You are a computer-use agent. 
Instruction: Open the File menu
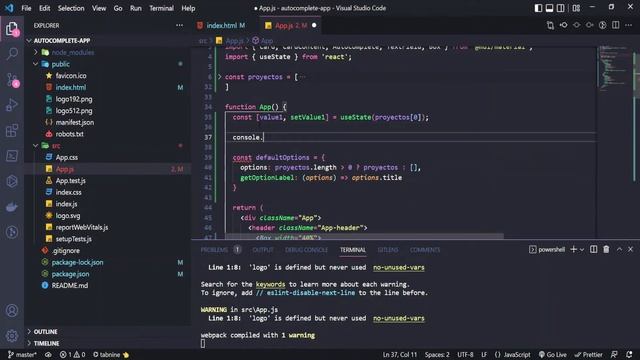point(26,8)
